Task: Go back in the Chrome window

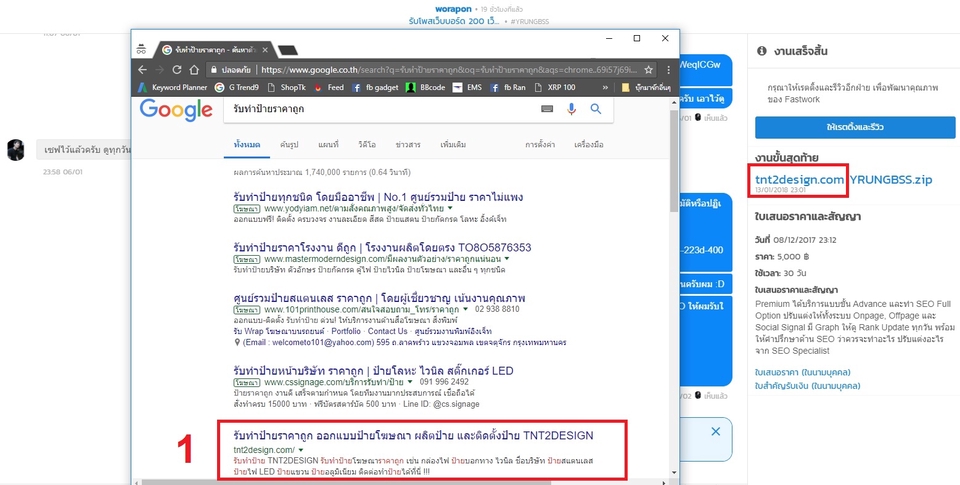Action: coord(142,70)
